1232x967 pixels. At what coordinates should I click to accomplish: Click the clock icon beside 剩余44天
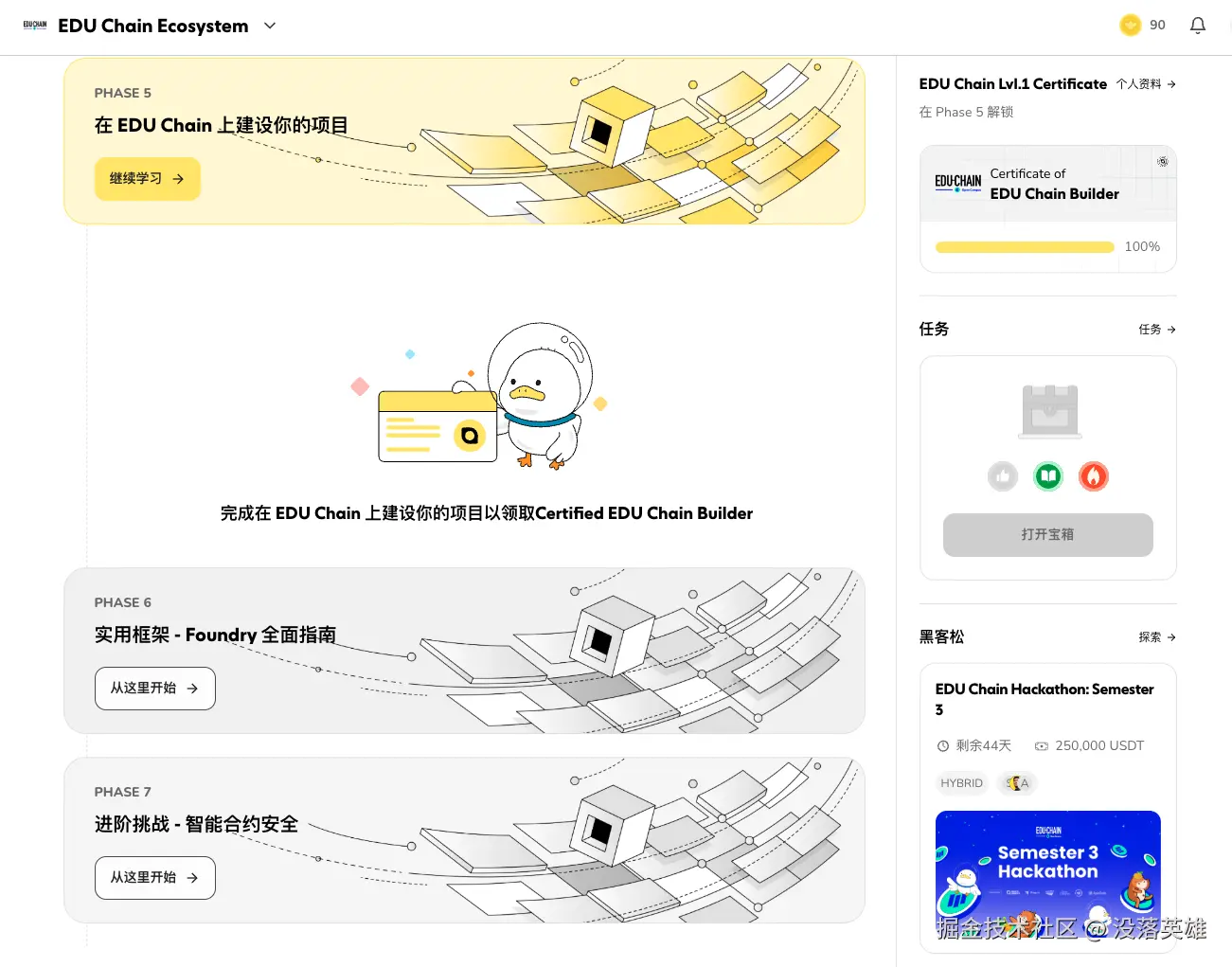[x=943, y=746]
